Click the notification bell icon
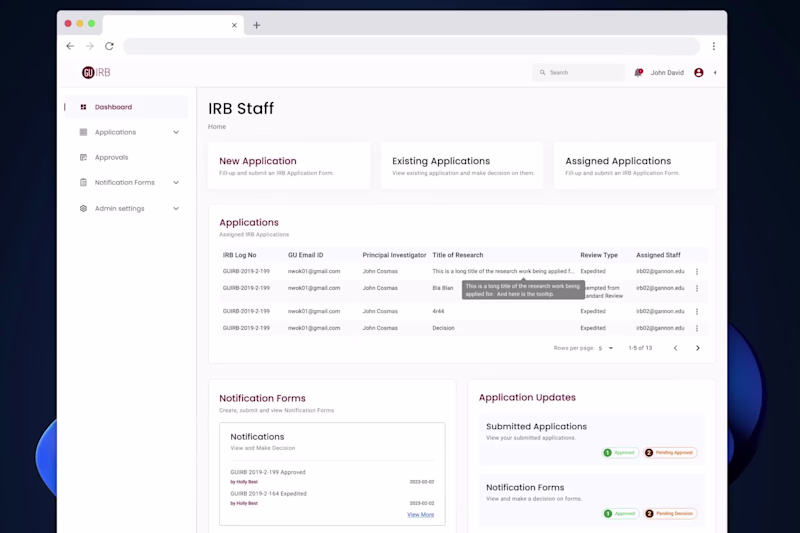 pos(638,73)
